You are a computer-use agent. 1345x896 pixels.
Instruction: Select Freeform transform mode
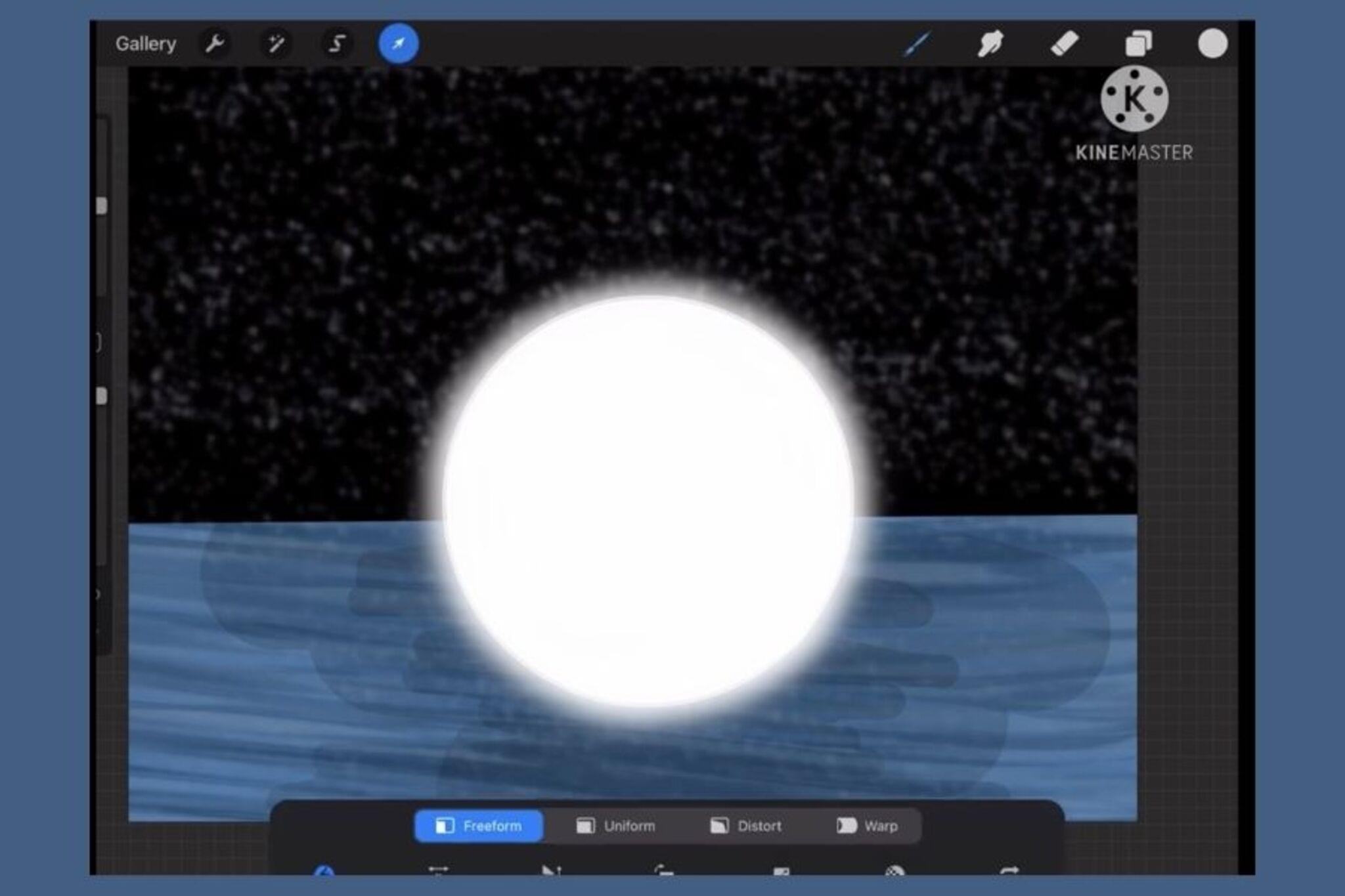[x=479, y=826]
